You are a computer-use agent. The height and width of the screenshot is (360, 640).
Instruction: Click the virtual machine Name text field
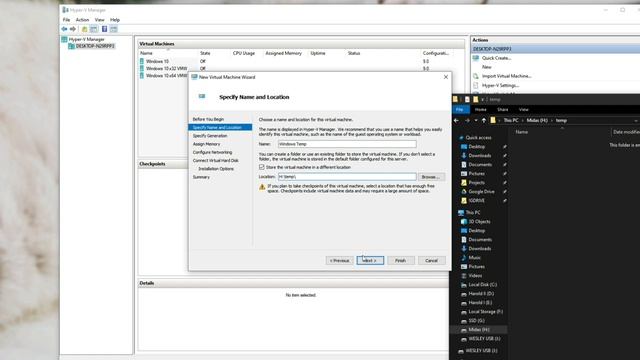[x=347, y=144]
